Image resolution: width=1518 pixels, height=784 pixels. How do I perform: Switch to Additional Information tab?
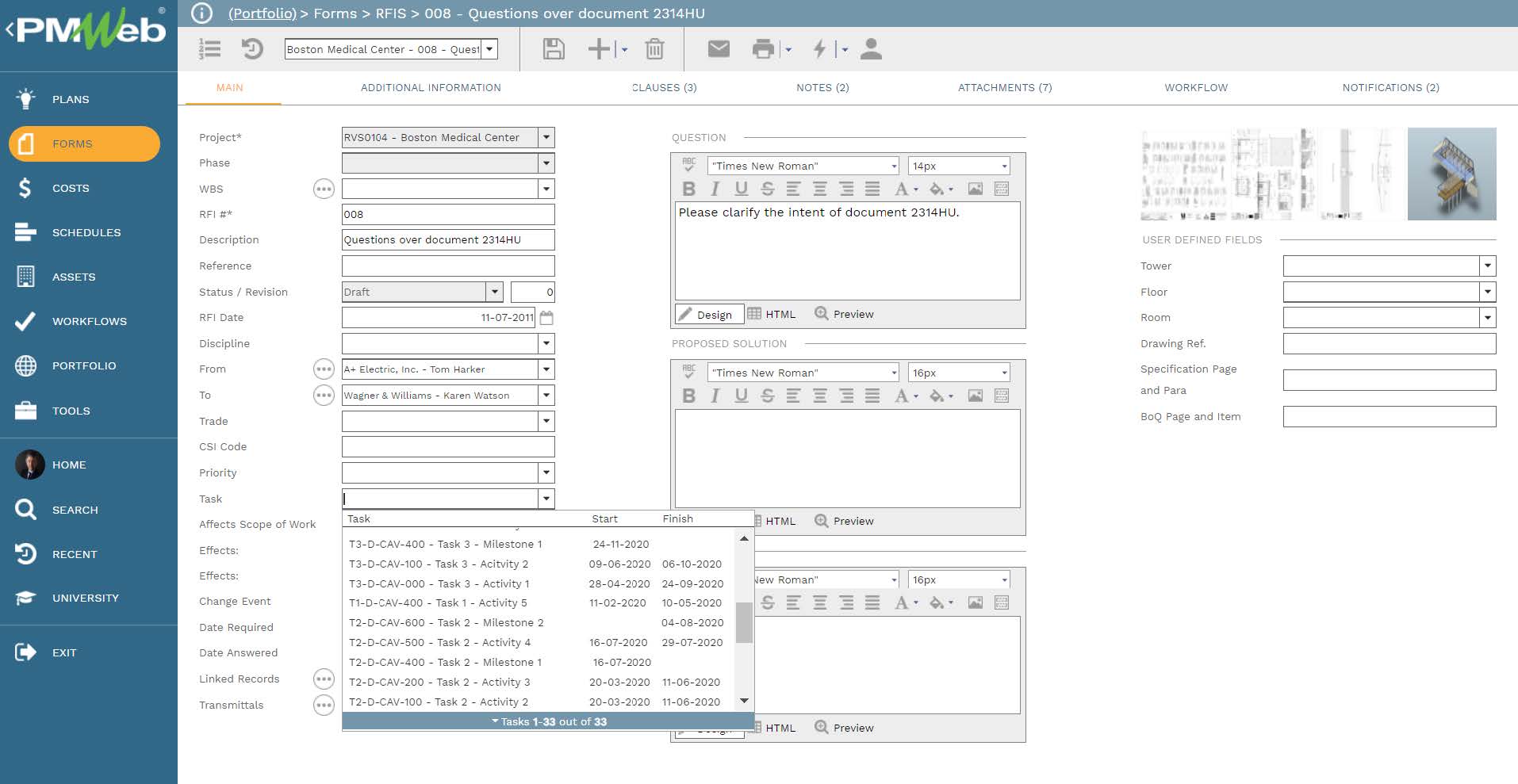(x=431, y=88)
